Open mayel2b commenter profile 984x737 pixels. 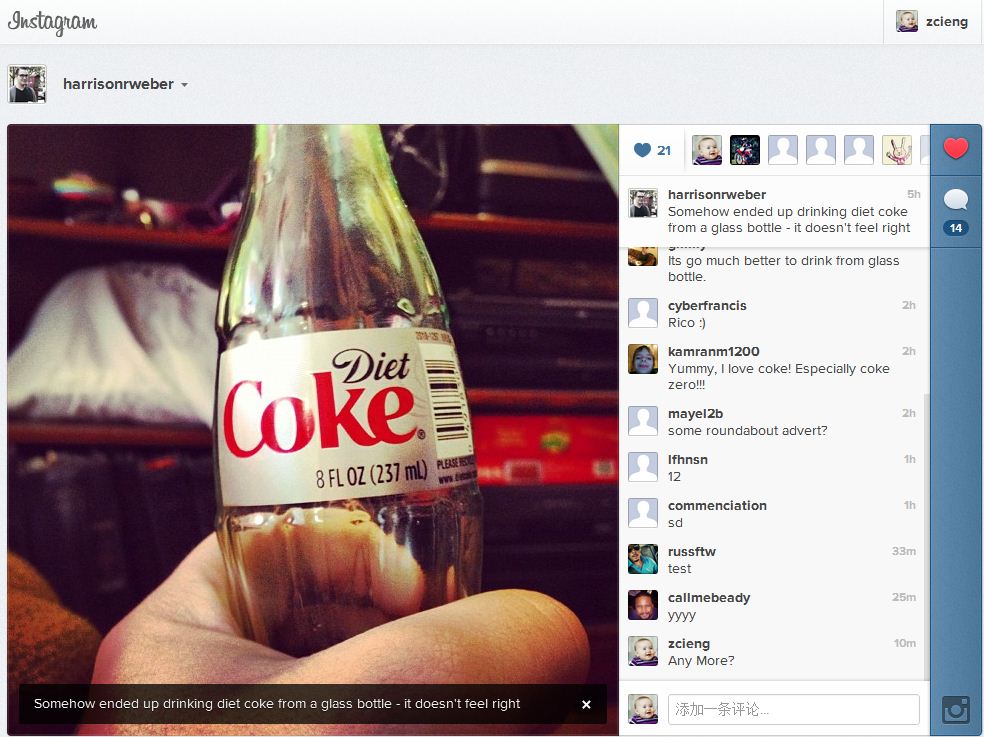tap(695, 414)
